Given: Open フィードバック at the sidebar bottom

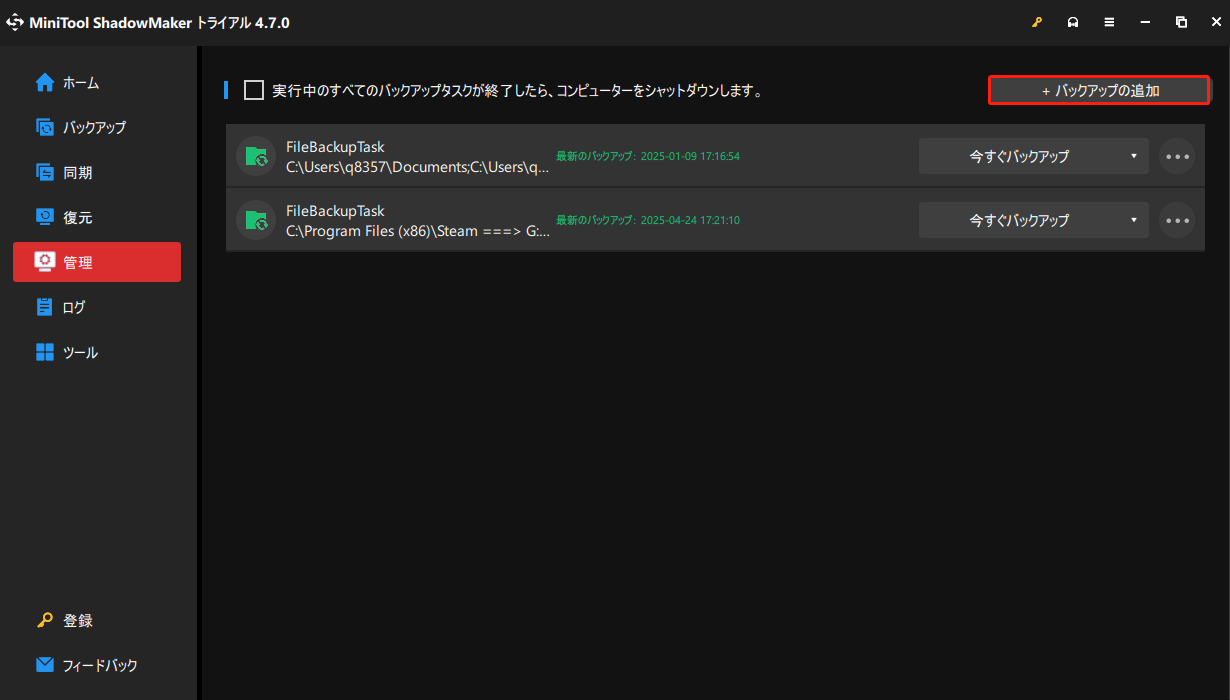Looking at the screenshot, I should 98,666.
